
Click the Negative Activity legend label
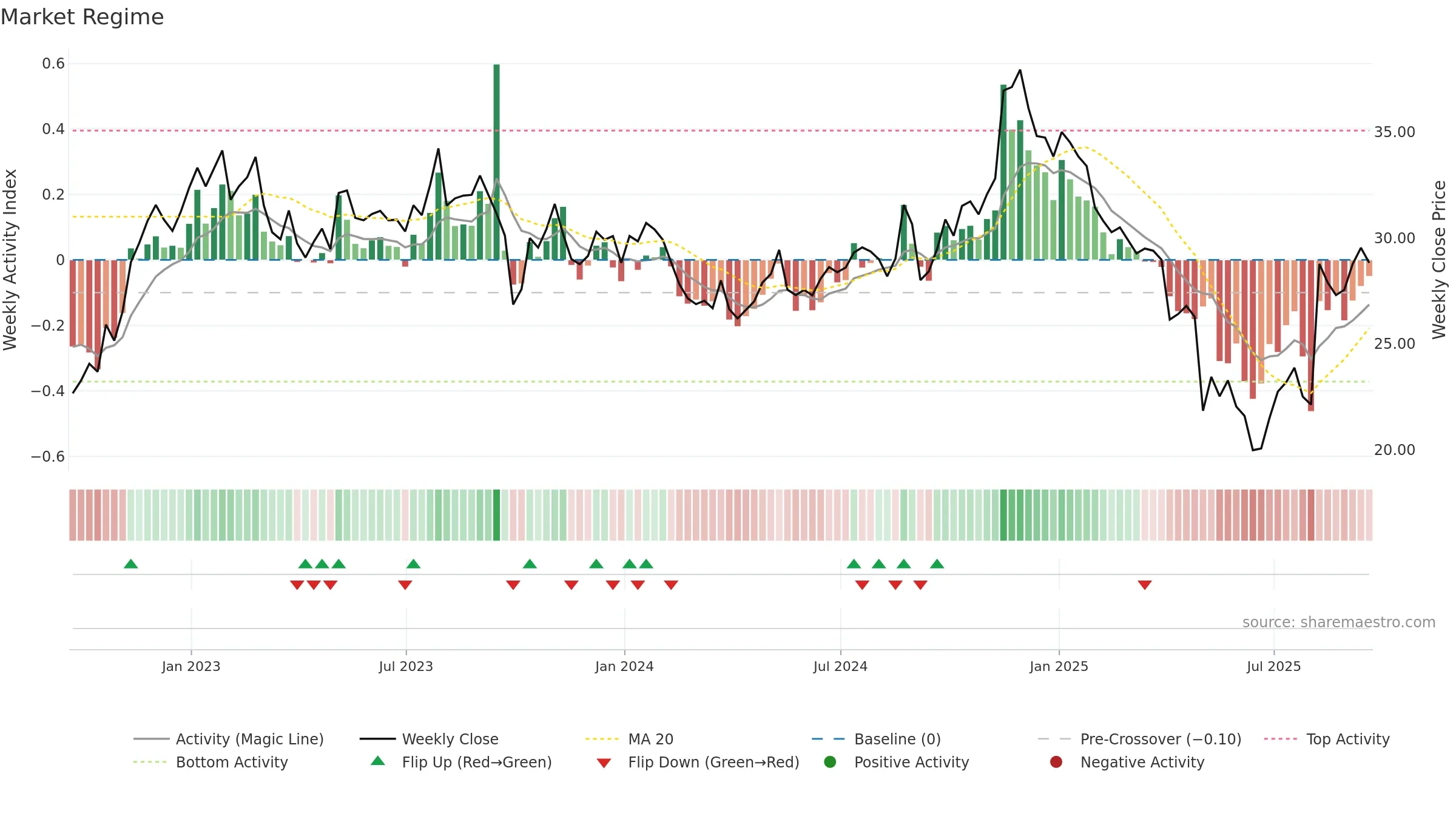point(1142,762)
